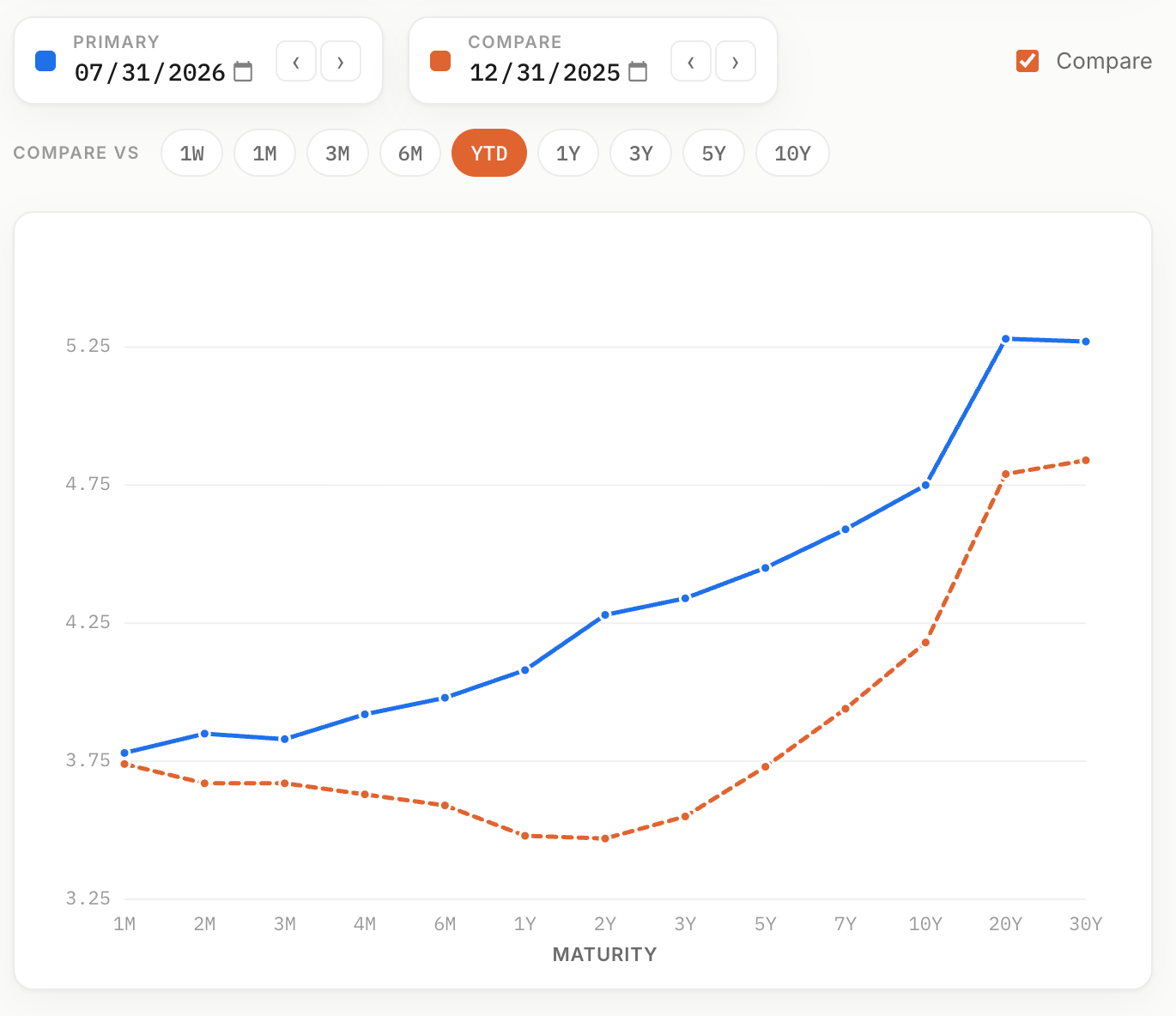
Task: Choose the 6M compare range
Action: click(x=410, y=153)
